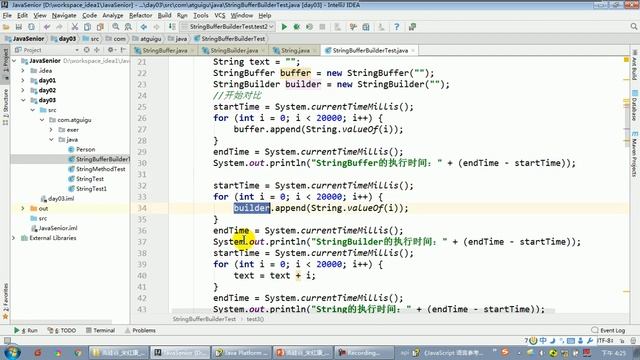Click the Project panel settings gear
This screenshot has height=360, width=640.
(110, 50)
